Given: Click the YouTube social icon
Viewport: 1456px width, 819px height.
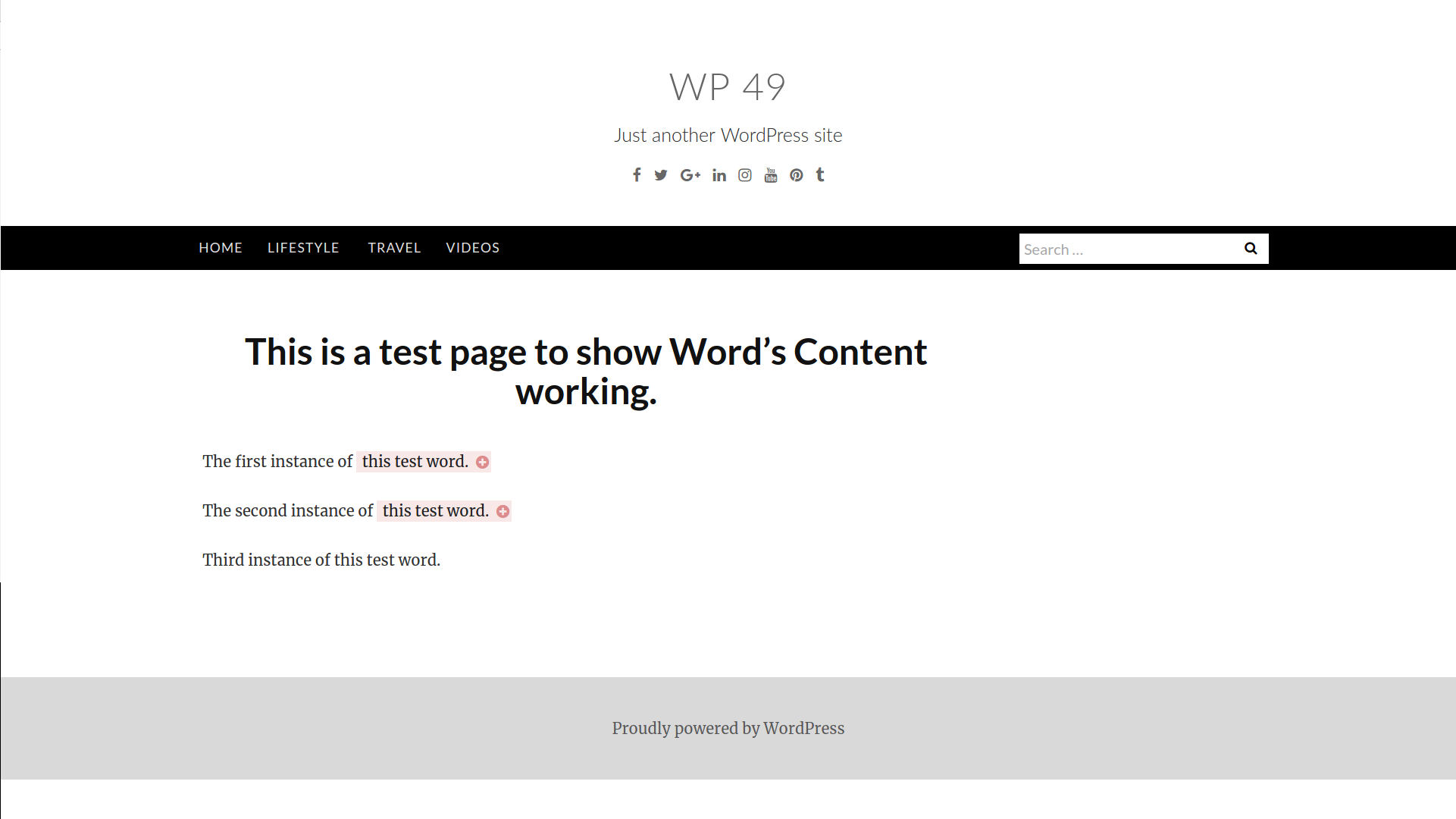Looking at the screenshot, I should (x=771, y=175).
